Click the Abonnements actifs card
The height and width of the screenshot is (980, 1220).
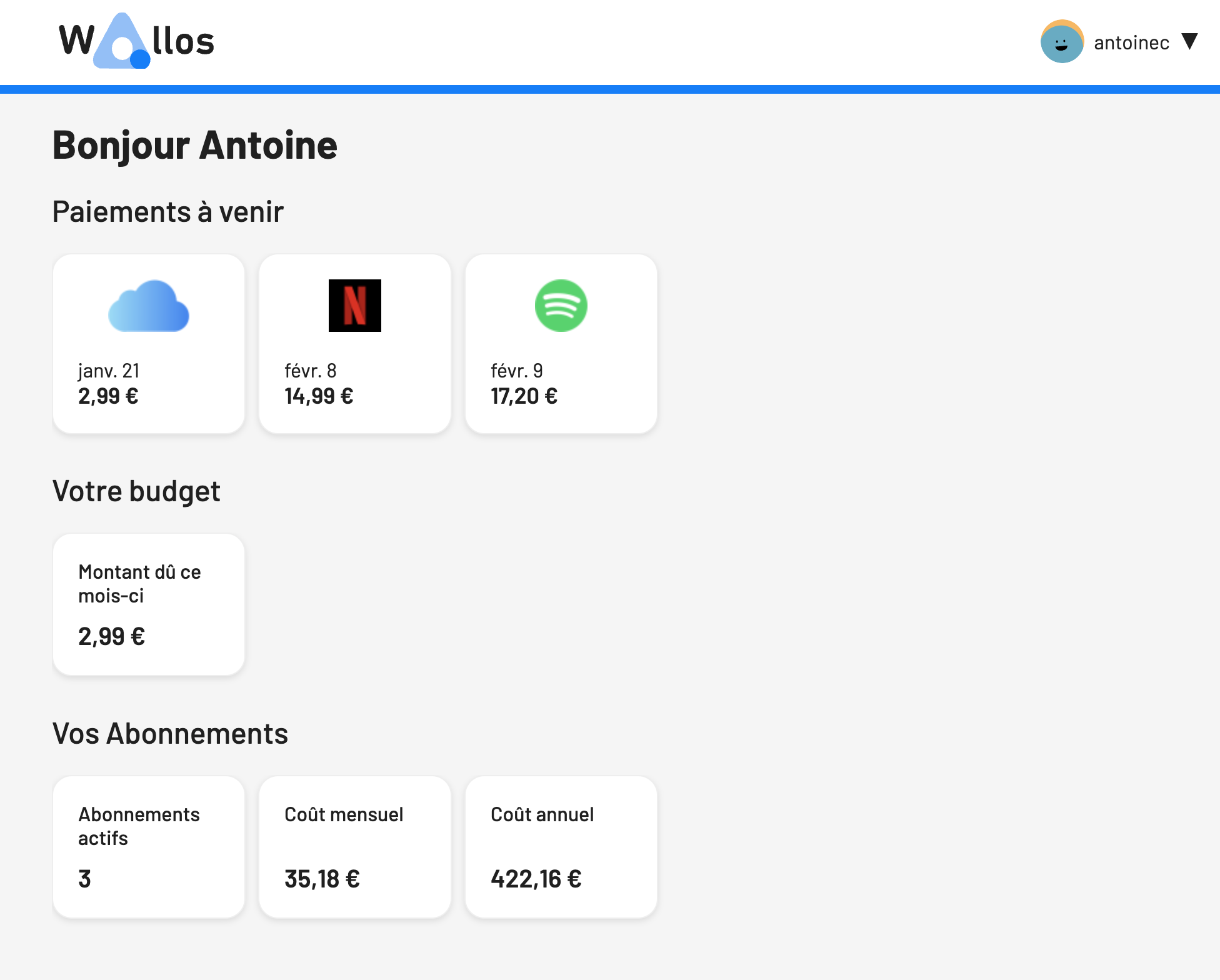click(x=149, y=846)
